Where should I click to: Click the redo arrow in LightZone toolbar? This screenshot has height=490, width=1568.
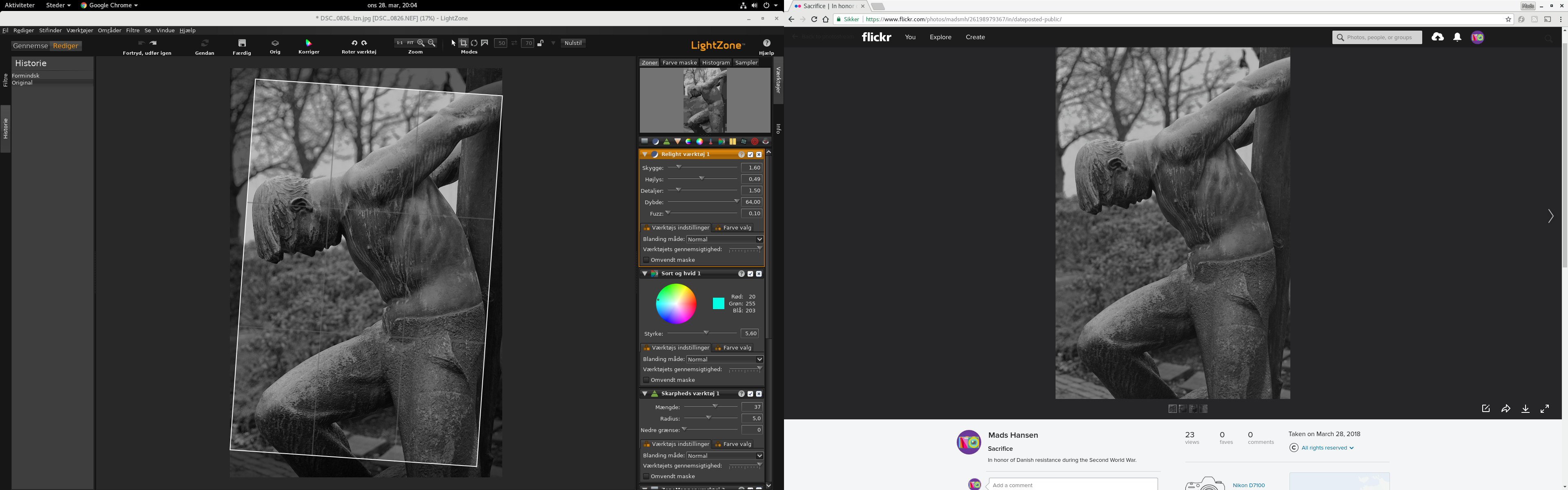click(154, 43)
